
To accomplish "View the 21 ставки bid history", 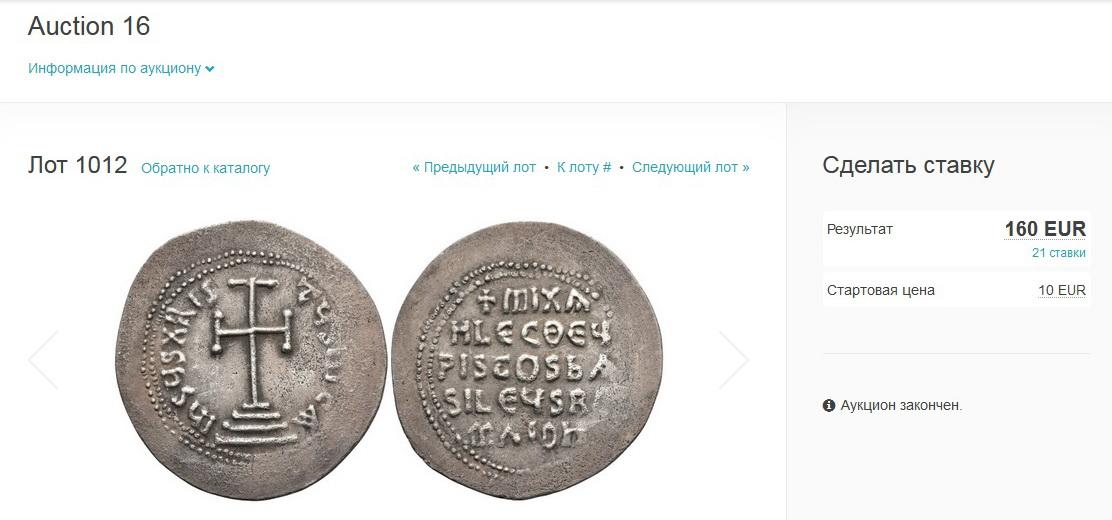I will pos(1058,253).
